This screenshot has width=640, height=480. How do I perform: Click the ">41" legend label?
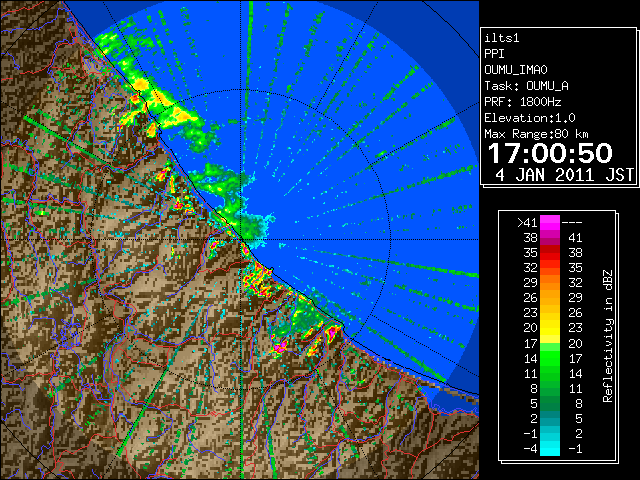point(527,223)
